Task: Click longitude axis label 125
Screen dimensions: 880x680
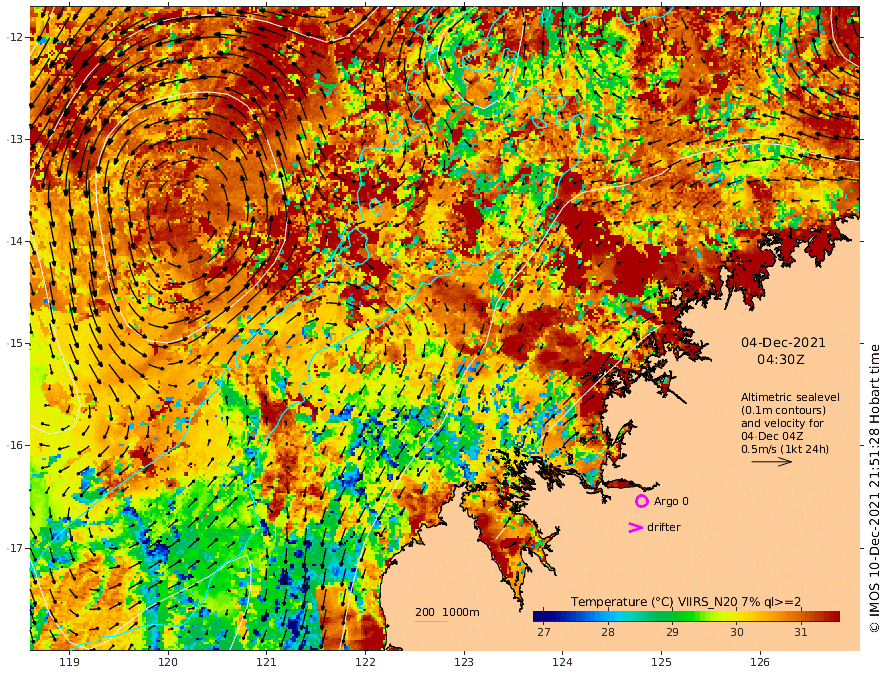Action: 661,662
